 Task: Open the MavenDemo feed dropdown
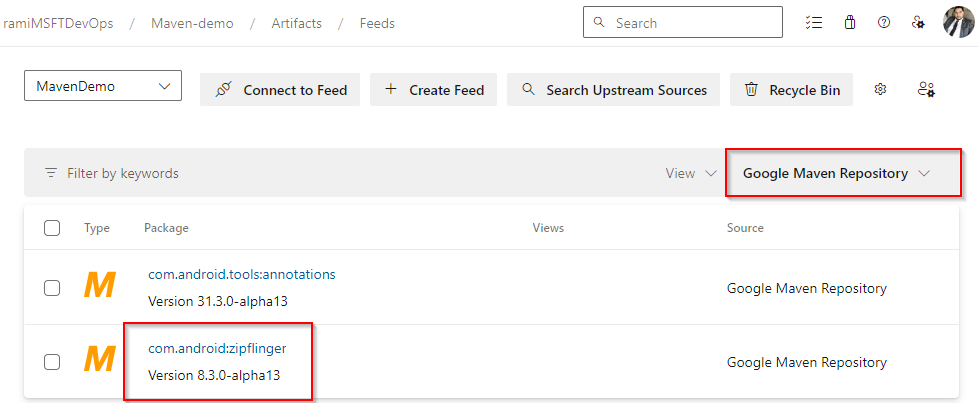tap(103, 86)
